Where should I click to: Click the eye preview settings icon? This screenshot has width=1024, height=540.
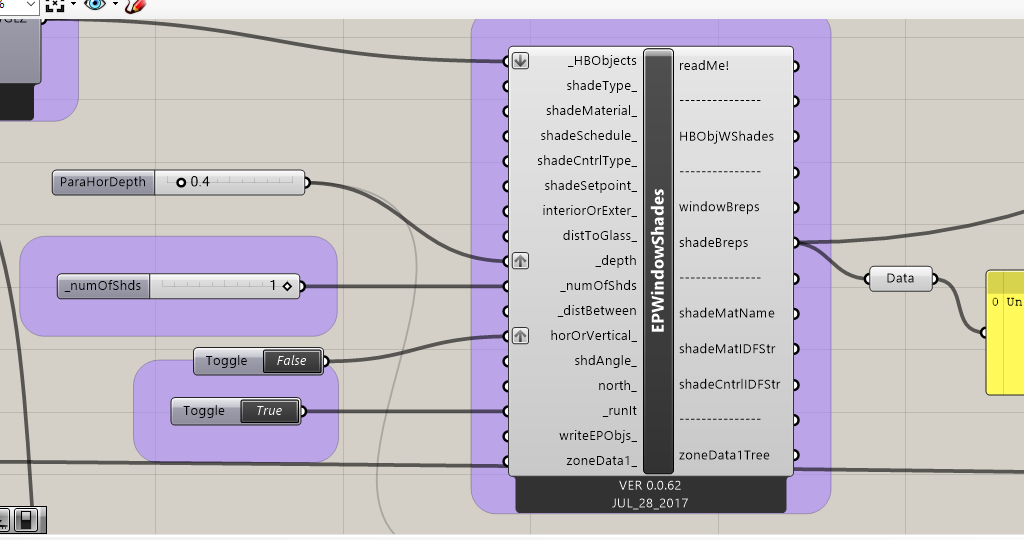tap(95, 5)
